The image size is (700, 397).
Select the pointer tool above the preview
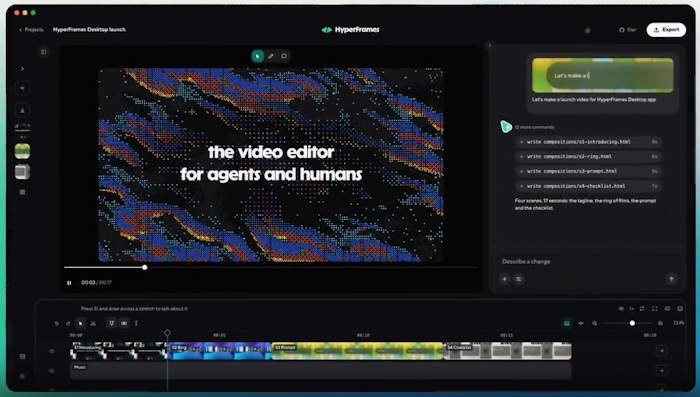(258, 56)
